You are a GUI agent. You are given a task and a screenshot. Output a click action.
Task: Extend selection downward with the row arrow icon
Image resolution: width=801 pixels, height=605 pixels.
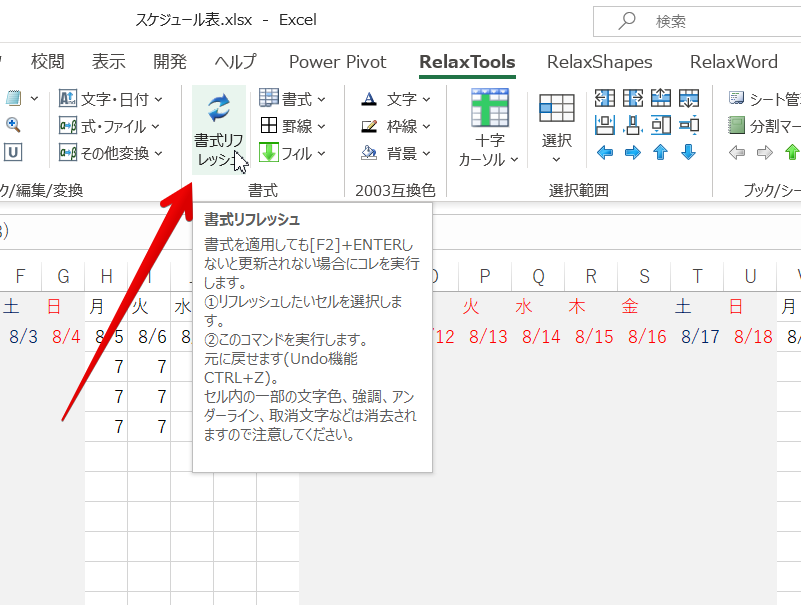pos(689,98)
